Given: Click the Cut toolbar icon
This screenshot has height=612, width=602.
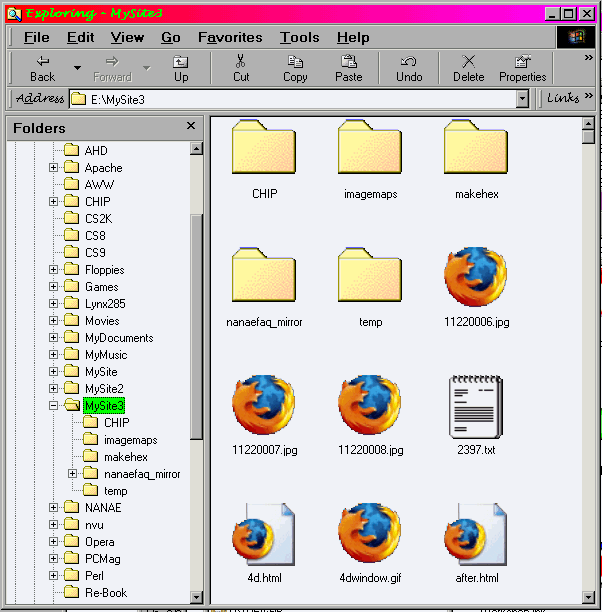Looking at the screenshot, I should coord(241,68).
